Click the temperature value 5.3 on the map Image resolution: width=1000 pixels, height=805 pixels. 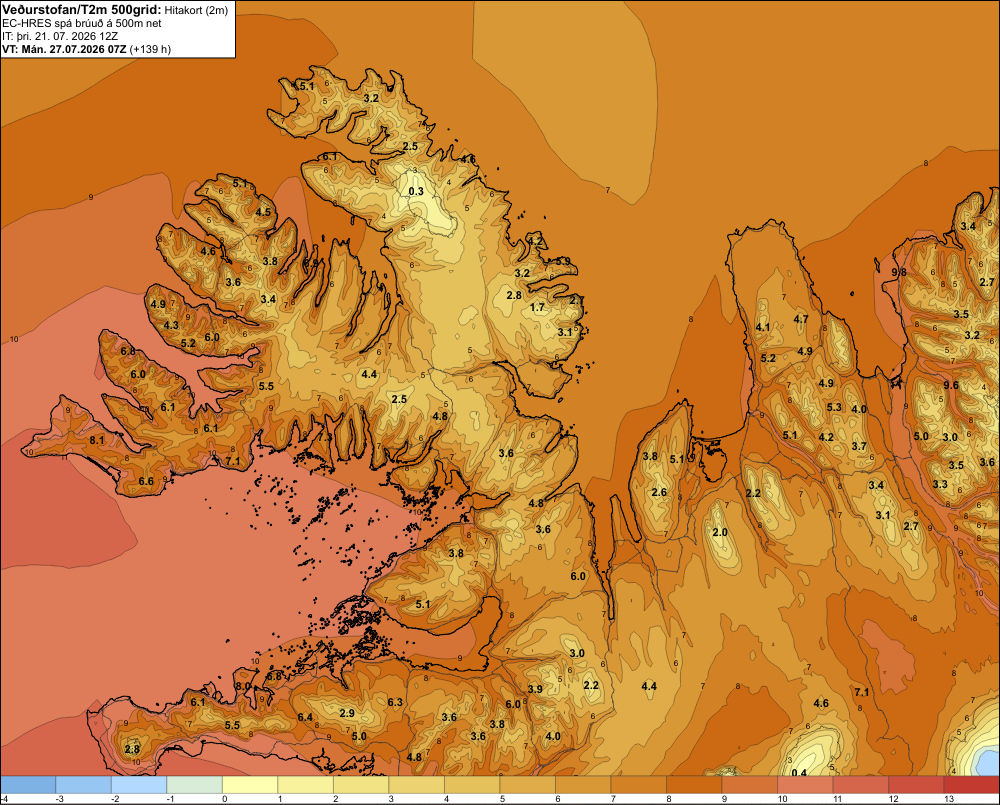pos(834,407)
